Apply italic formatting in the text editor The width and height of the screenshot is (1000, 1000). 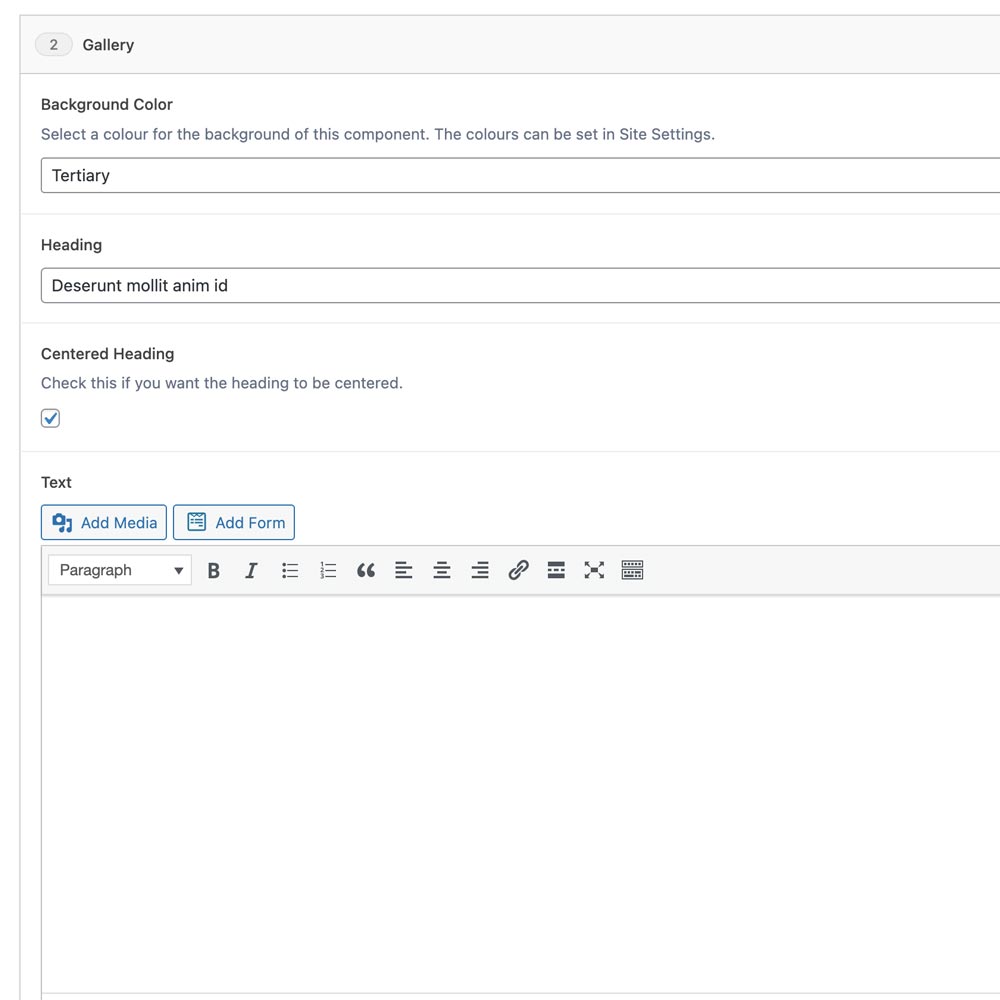pyautogui.click(x=251, y=570)
